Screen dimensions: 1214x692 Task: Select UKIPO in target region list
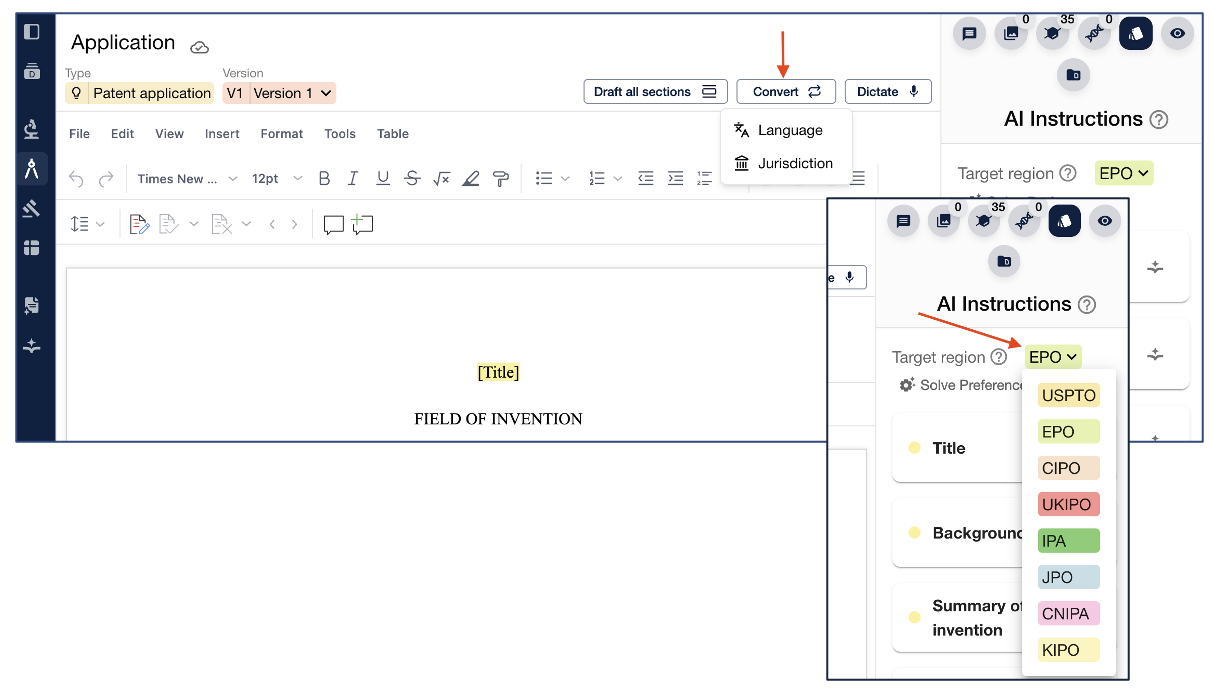click(1069, 504)
